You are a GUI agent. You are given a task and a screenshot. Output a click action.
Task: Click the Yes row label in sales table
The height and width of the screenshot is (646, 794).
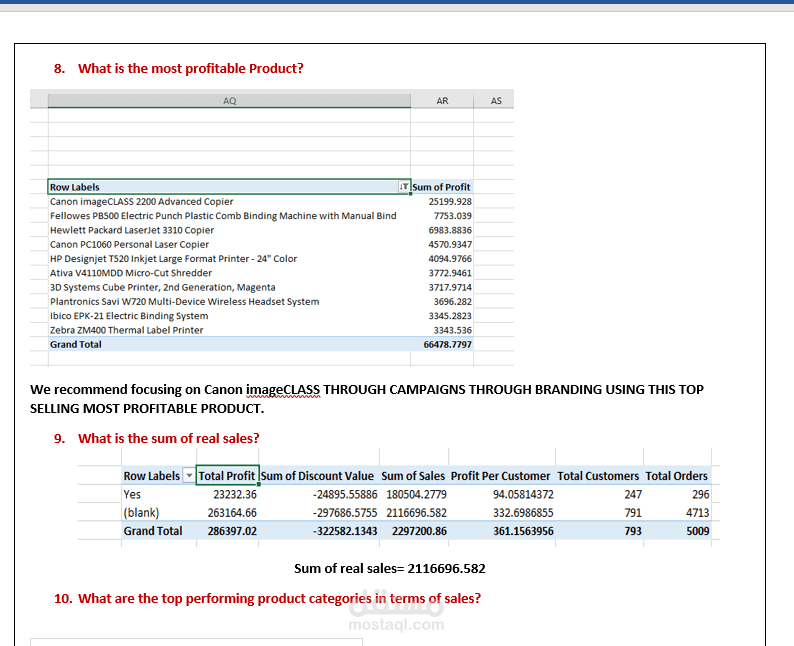tap(132, 494)
